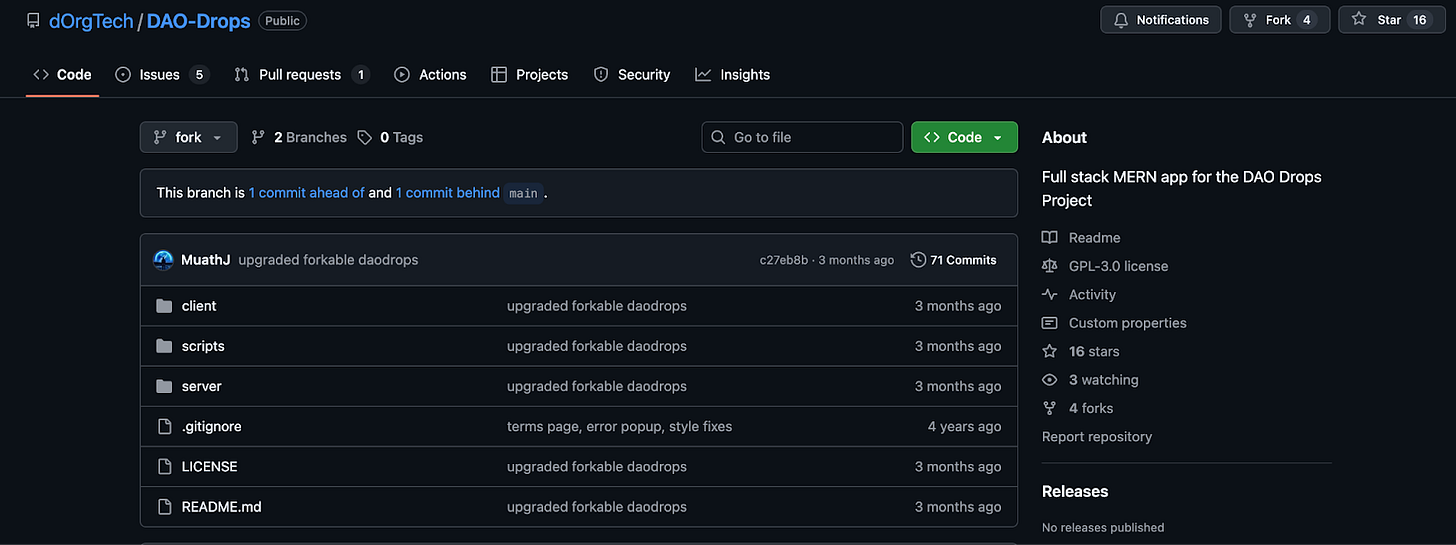View the 71 Commits history
The image size is (1456, 545).
coord(953,260)
